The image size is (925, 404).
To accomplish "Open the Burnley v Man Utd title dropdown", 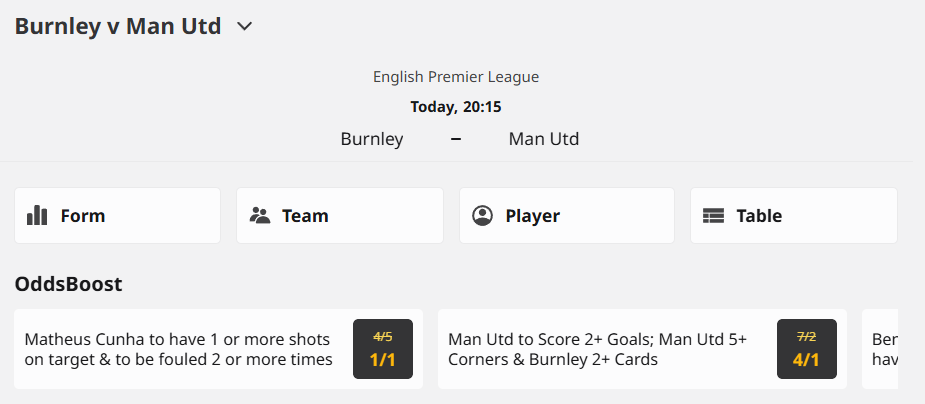I will 118,27.
